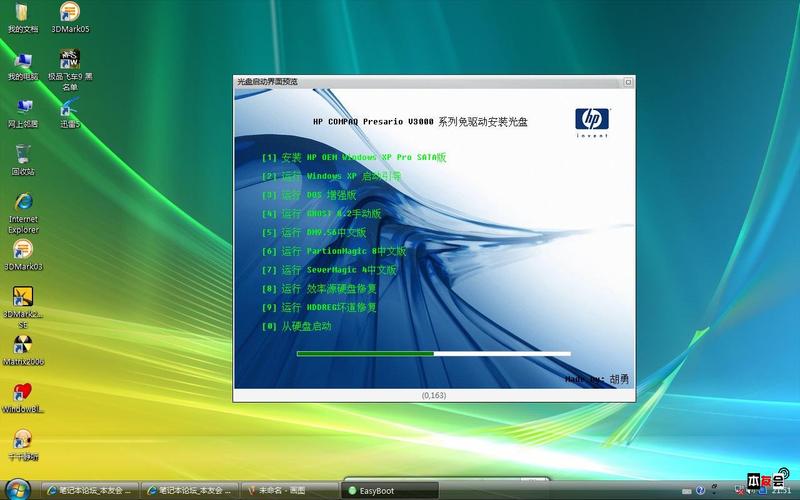Switch to the 未命名 - 画图 taskbar button
The width and height of the screenshot is (800, 500).
pos(290,490)
